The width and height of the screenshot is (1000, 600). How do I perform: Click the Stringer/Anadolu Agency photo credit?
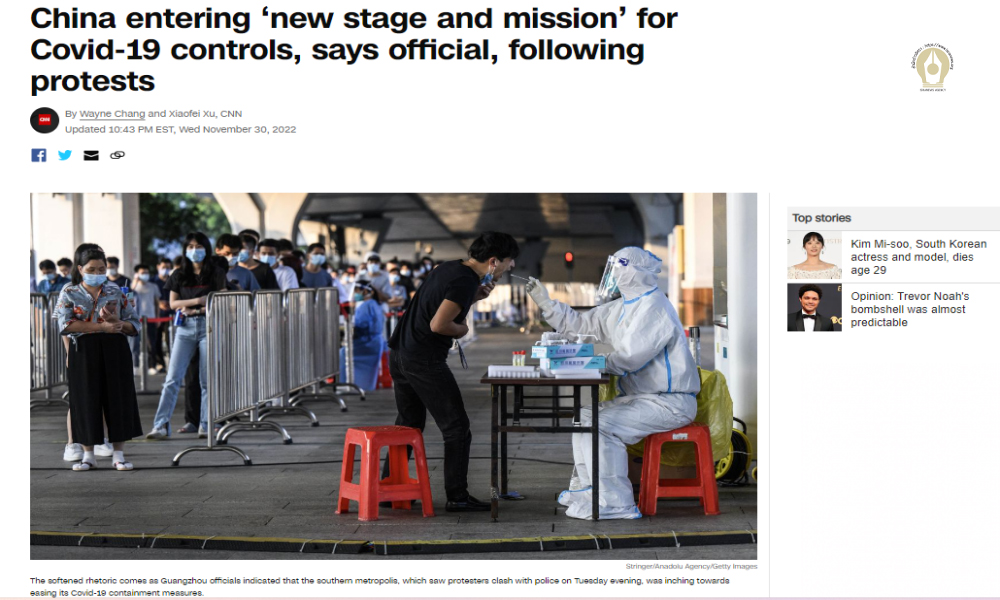691,566
